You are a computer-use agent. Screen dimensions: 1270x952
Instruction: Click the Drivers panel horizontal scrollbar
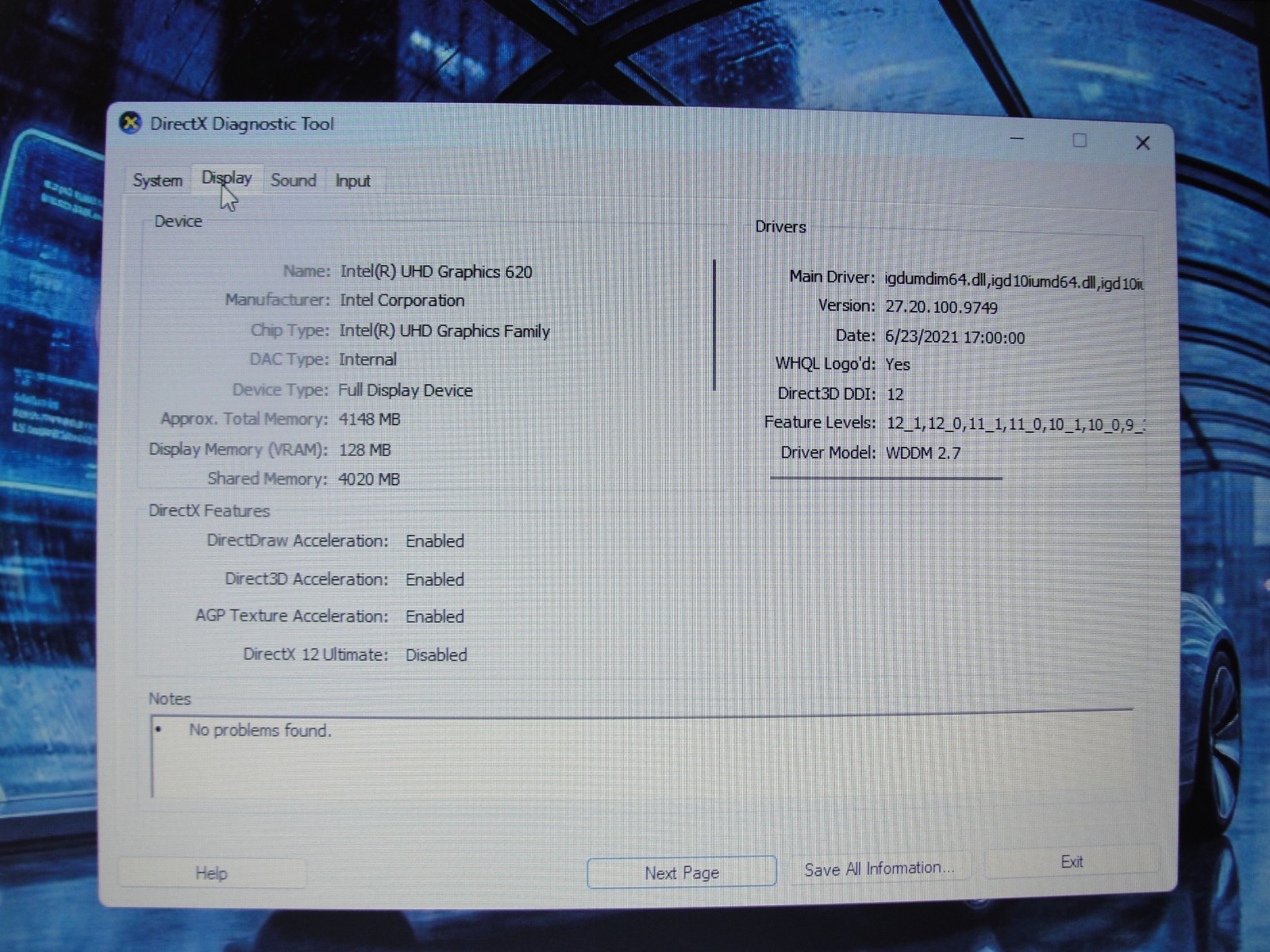(x=886, y=478)
